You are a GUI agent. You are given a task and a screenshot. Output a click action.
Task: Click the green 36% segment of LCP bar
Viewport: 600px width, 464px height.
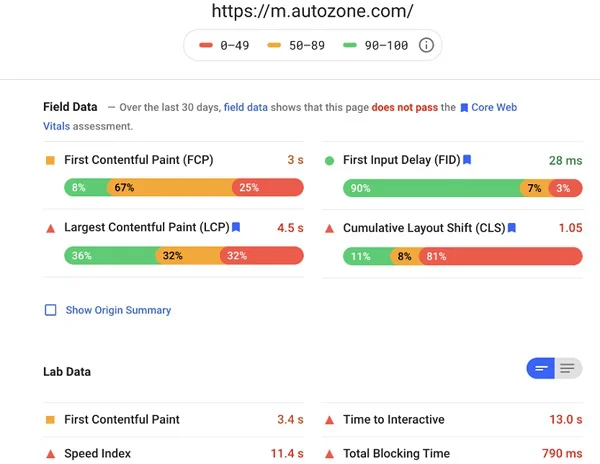pos(109,256)
